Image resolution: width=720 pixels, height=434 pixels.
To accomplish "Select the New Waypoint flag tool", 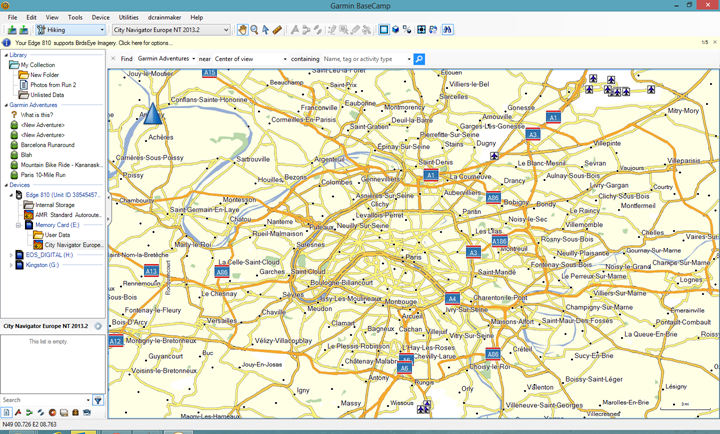I will pos(295,30).
